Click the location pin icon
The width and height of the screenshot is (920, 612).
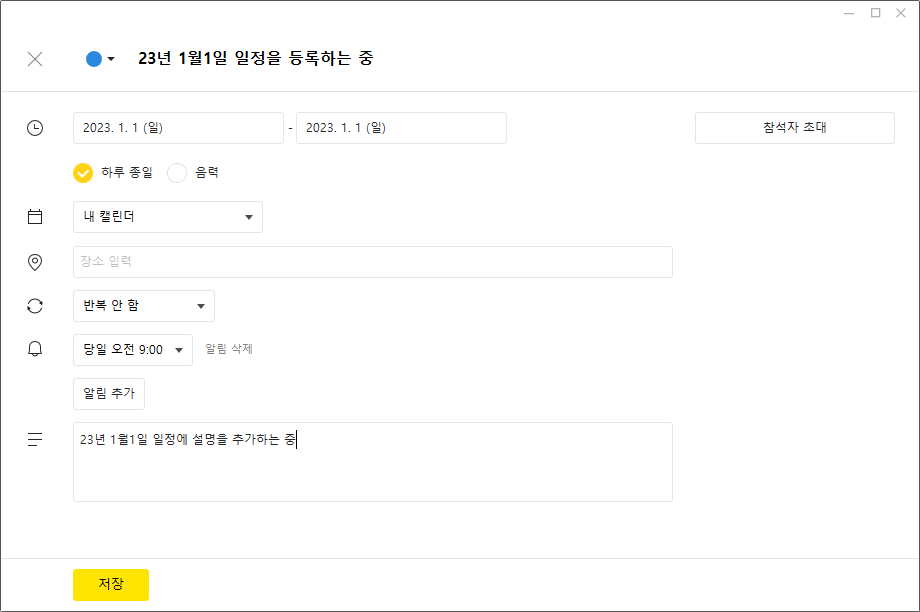click(35, 262)
